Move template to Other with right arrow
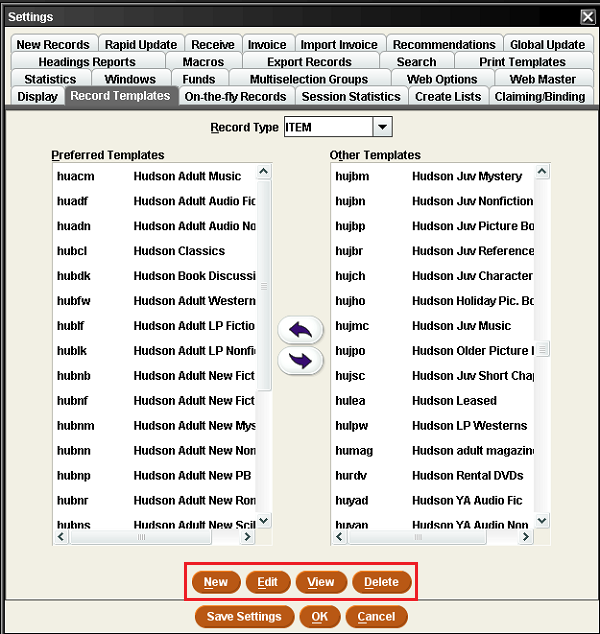Screen dimensions: 600x634 pos(300,360)
